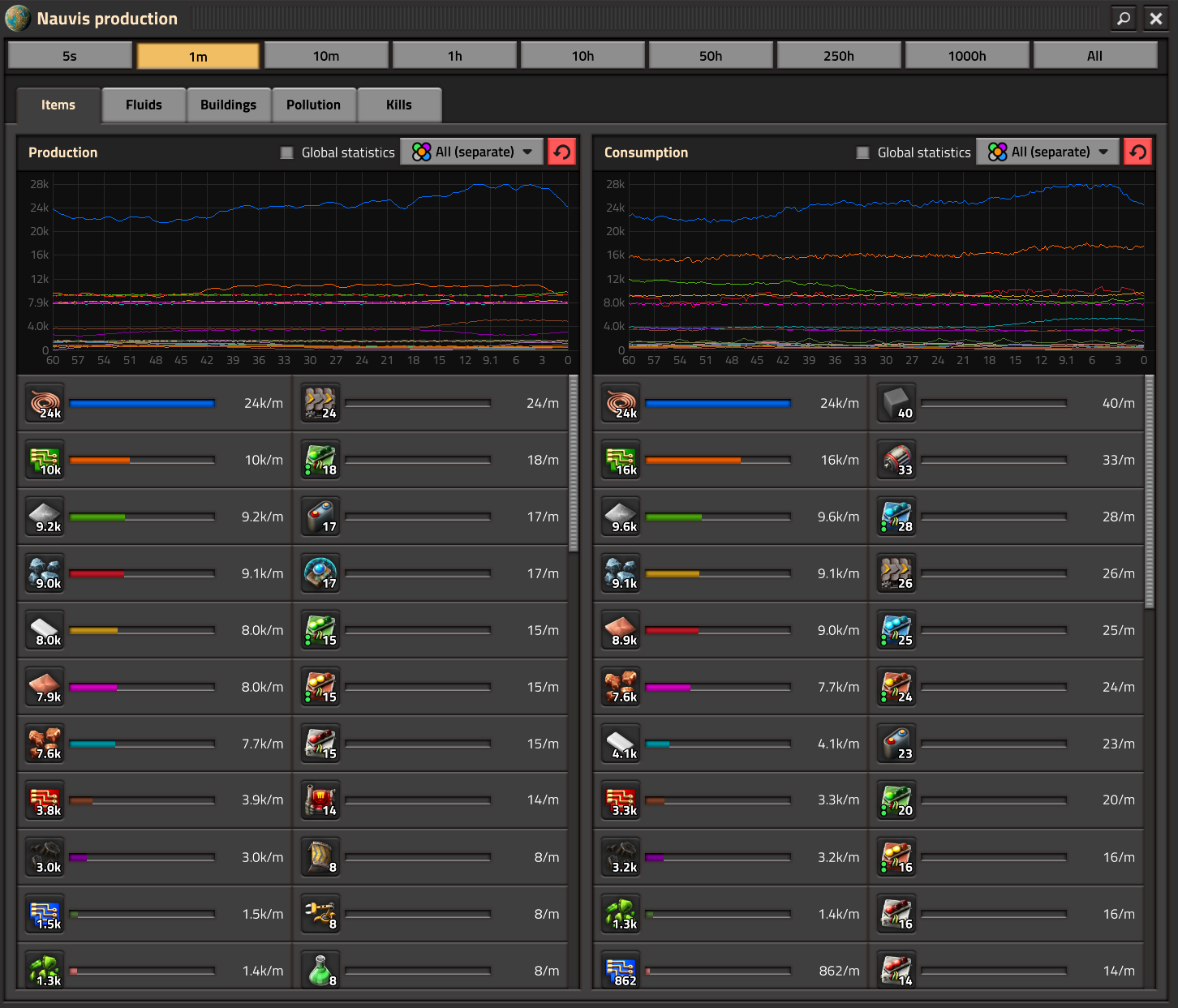Select the processing unit icon showing 862
1178x1008 pixels.
[x=621, y=970]
